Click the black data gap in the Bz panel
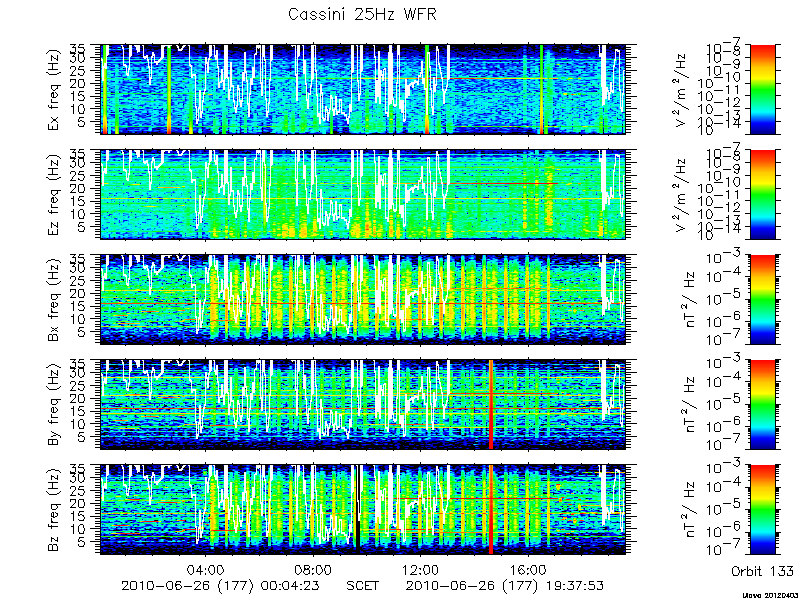This screenshot has height=600, width=800. (358, 510)
